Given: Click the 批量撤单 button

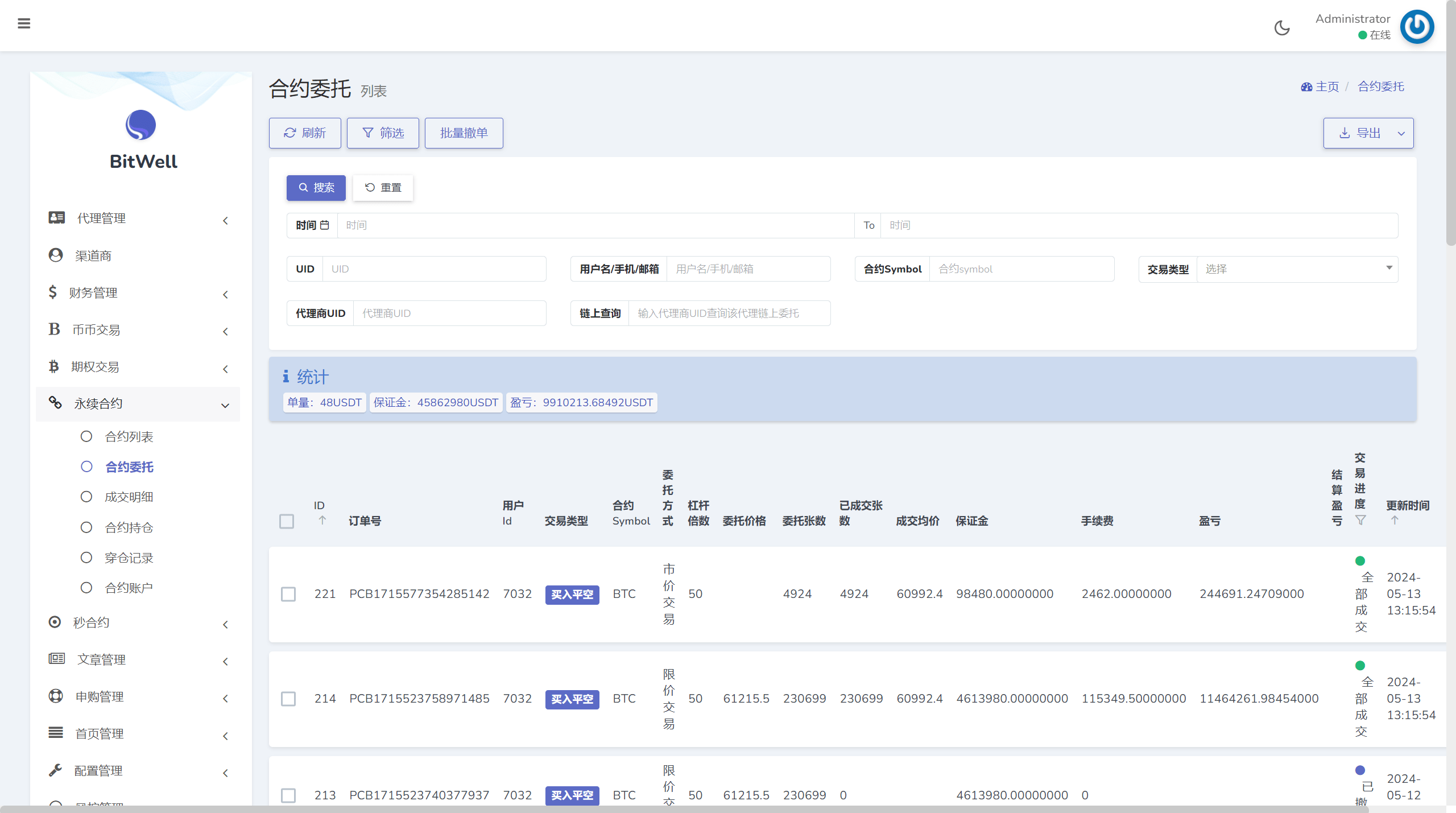Looking at the screenshot, I should click(x=464, y=133).
